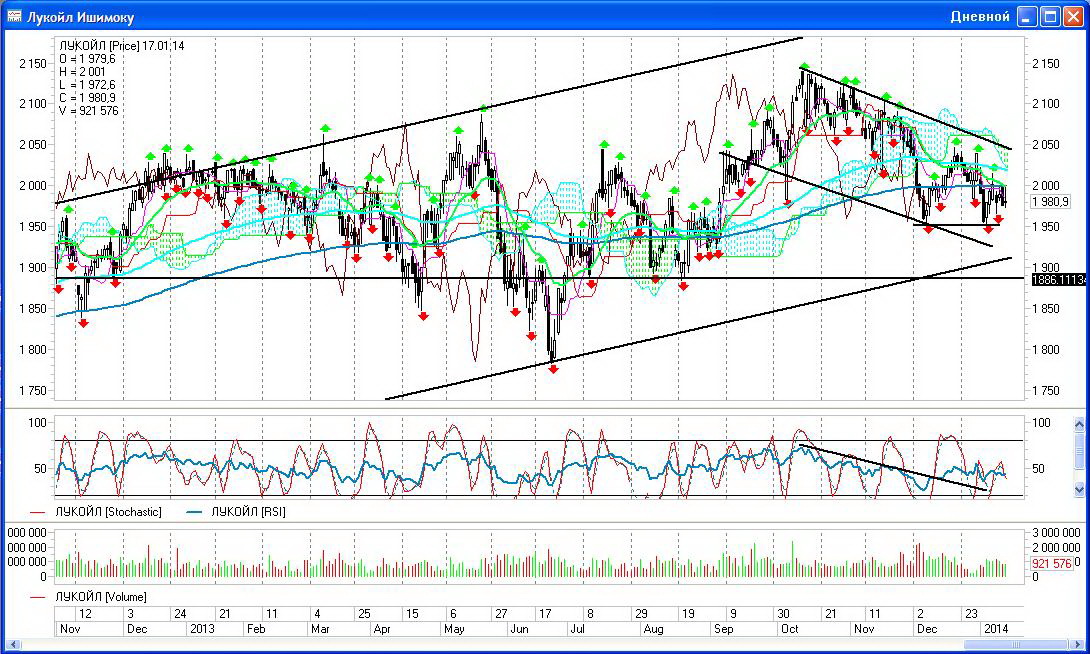
Task: Select the horizontal support line at 1886
Action: pos(539,278)
